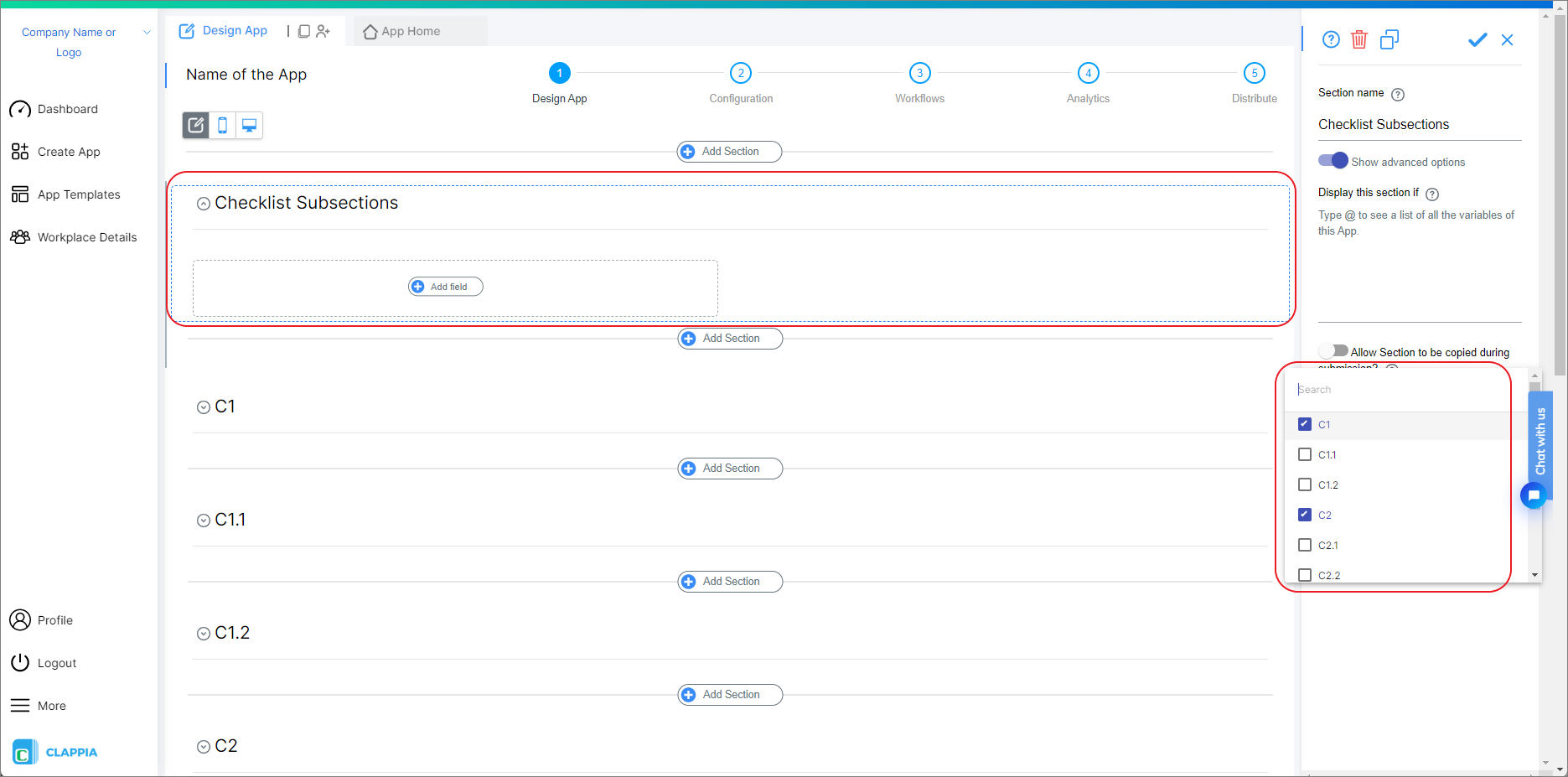1568x777 pixels.
Task: Expand the C1.2 section
Action: click(203, 633)
